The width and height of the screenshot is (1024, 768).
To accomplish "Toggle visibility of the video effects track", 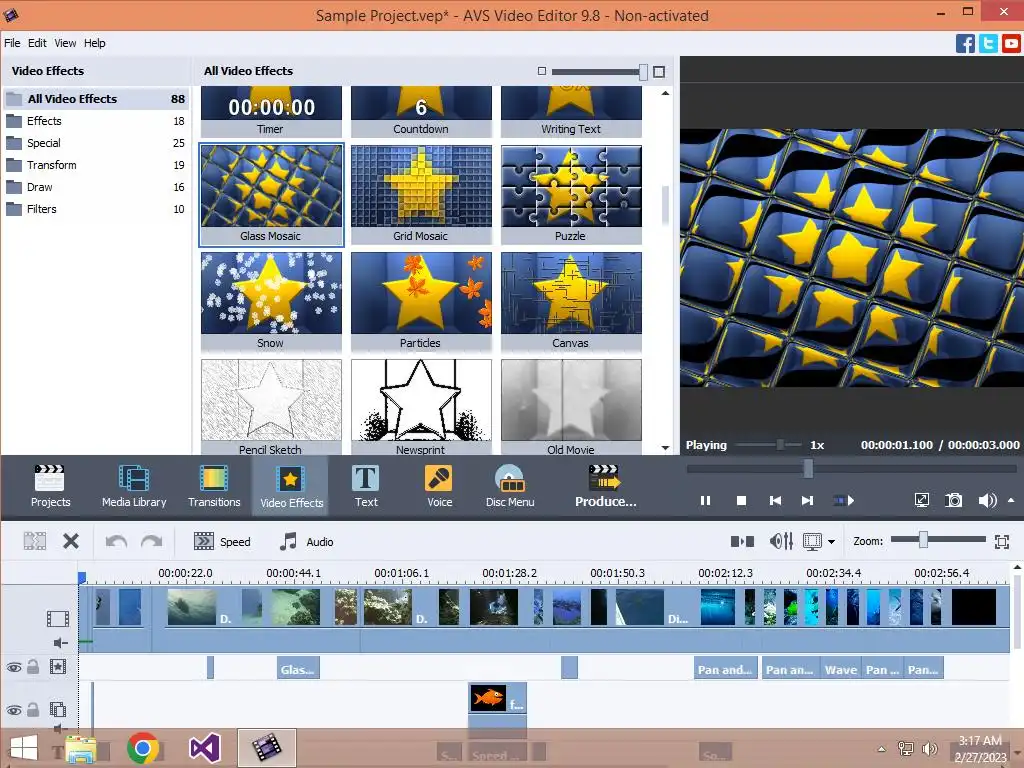I will pos(14,667).
